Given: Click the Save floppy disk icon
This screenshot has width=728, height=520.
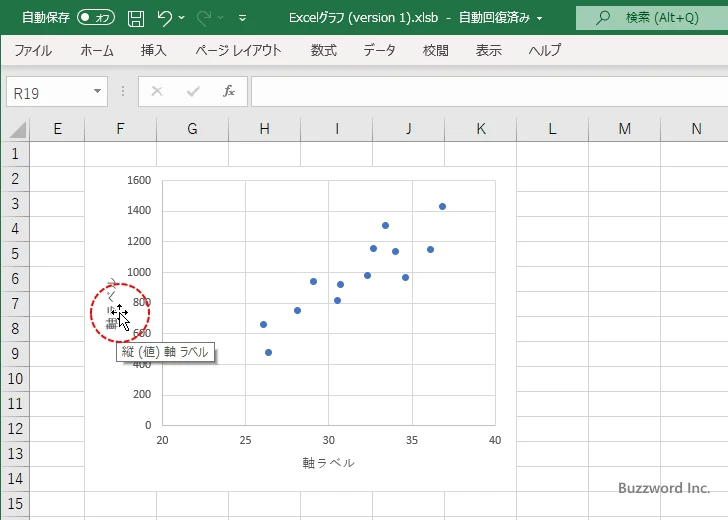Looking at the screenshot, I should (136, 18).
